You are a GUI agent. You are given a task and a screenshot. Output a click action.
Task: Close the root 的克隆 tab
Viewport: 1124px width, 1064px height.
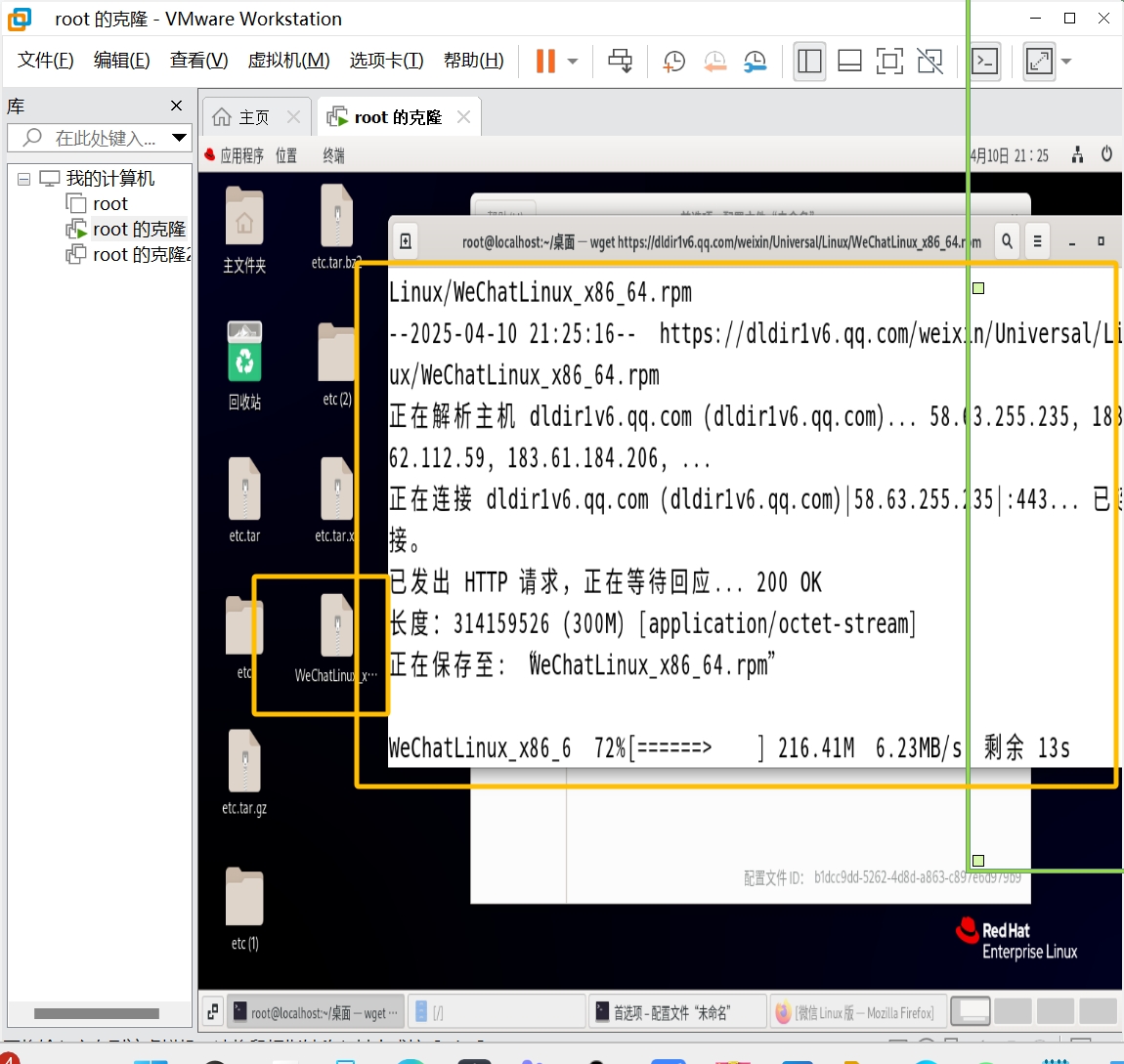pyautogui.click(x=464, y=117)
